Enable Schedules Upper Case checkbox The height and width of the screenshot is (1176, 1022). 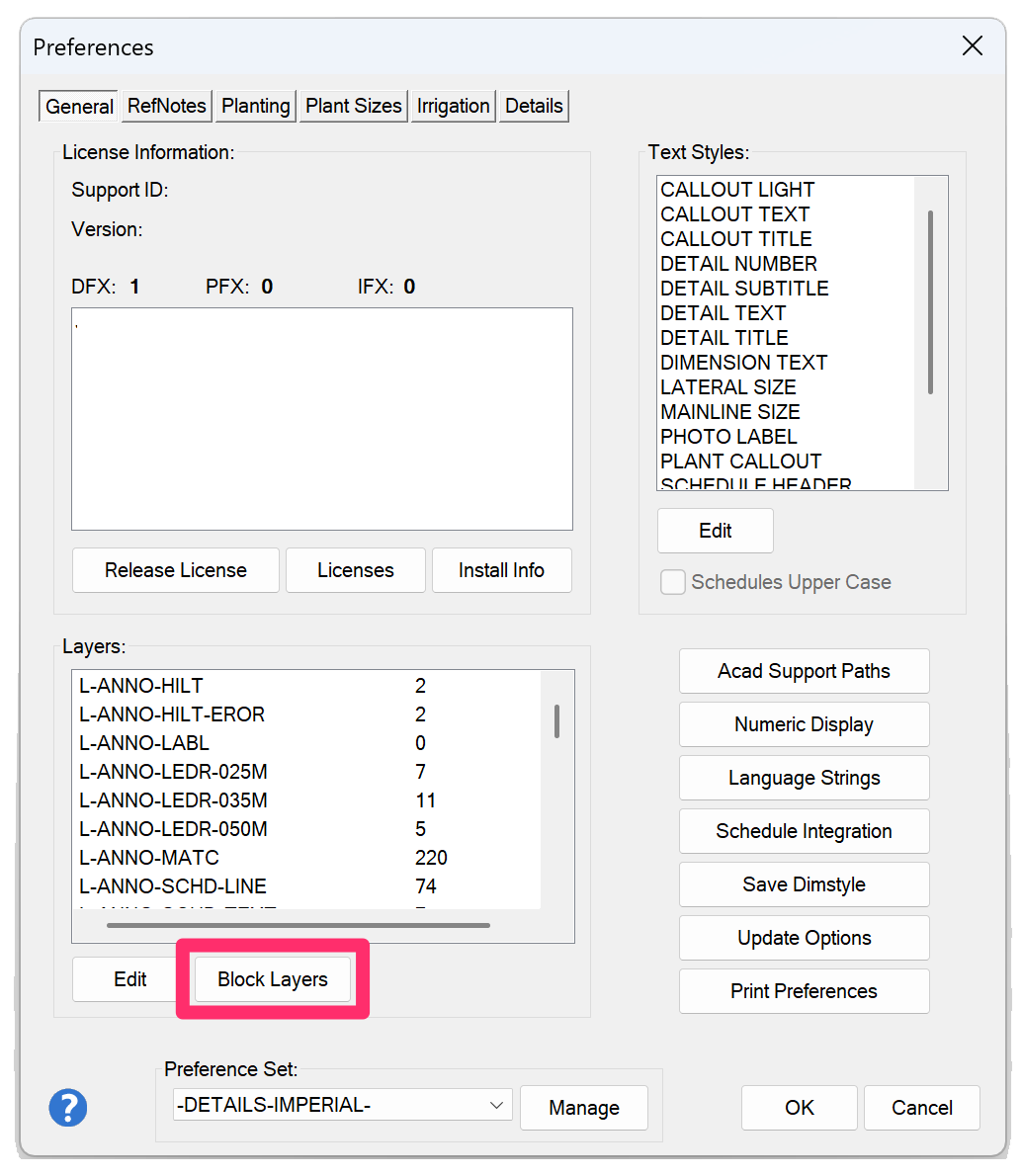(673, 582)
